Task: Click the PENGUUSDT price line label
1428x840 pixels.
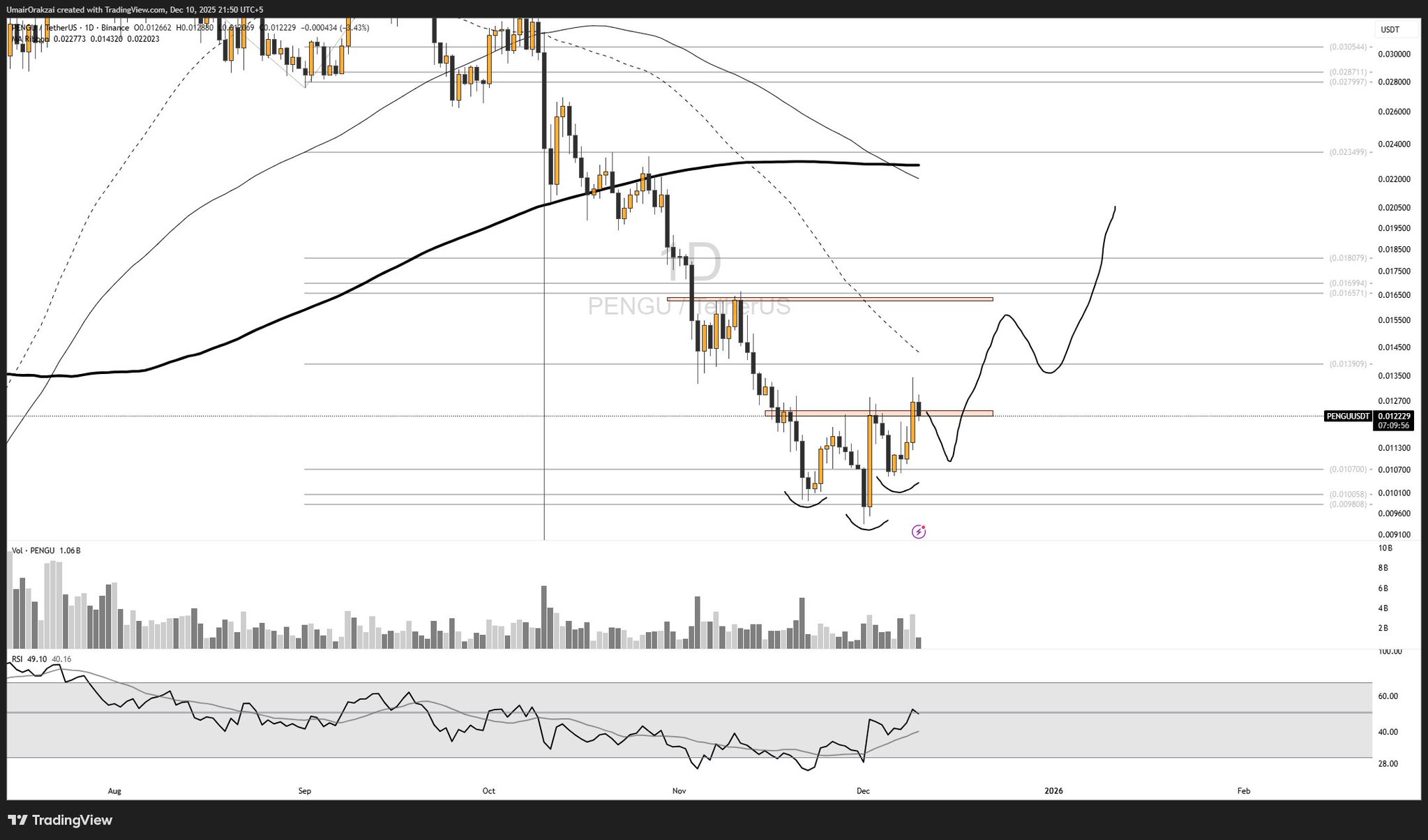Action: click(x=1348, y=417)
